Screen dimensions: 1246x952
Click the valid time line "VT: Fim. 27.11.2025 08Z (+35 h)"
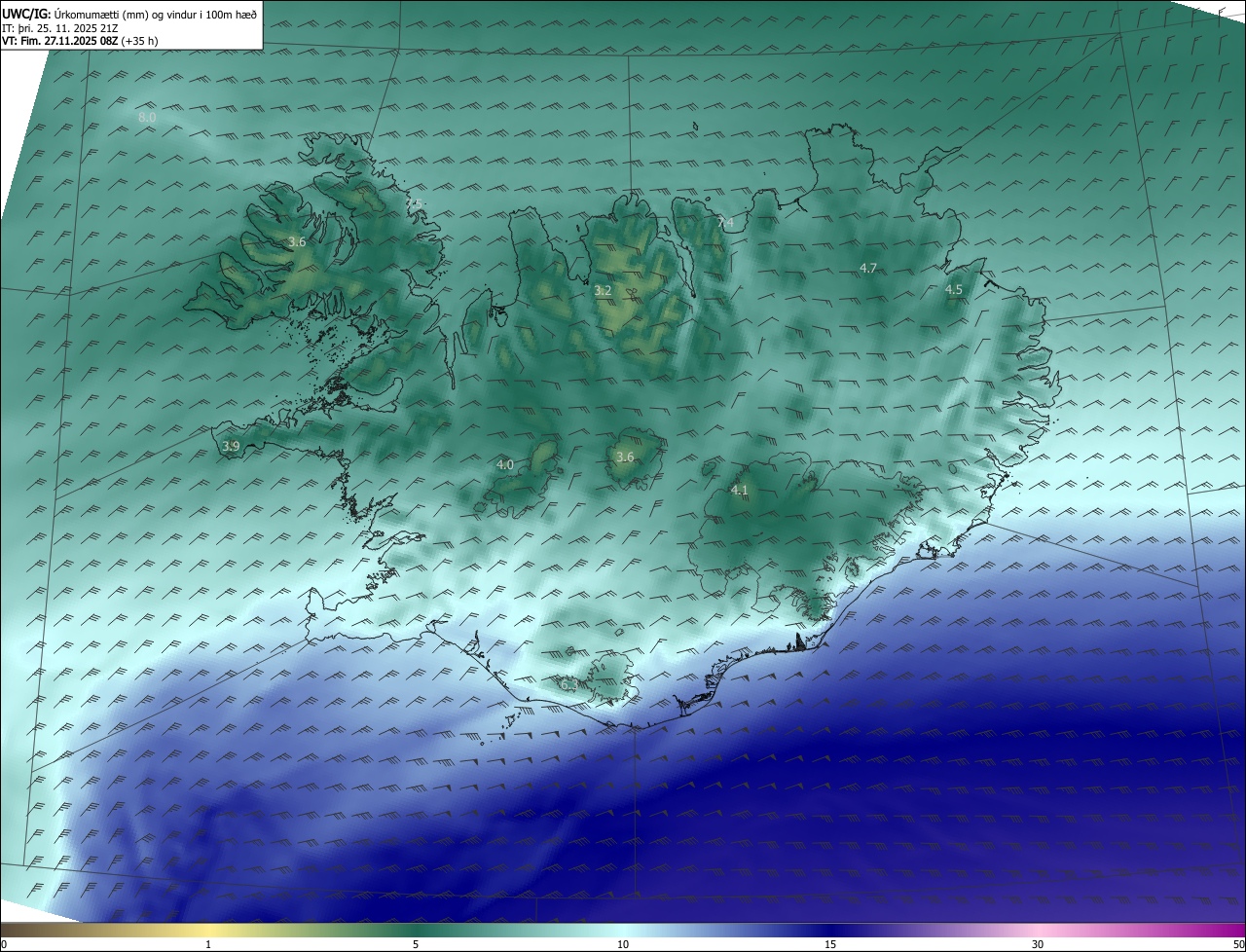(x=80, y=41)
